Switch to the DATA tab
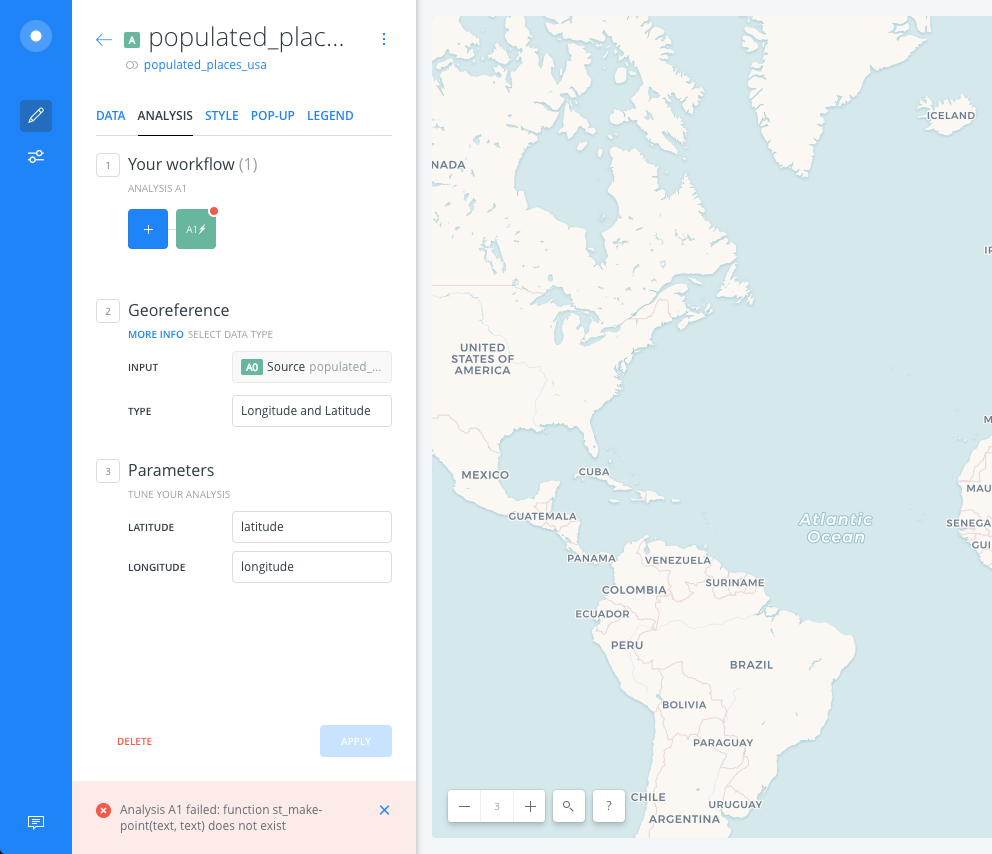 point(110,115)
